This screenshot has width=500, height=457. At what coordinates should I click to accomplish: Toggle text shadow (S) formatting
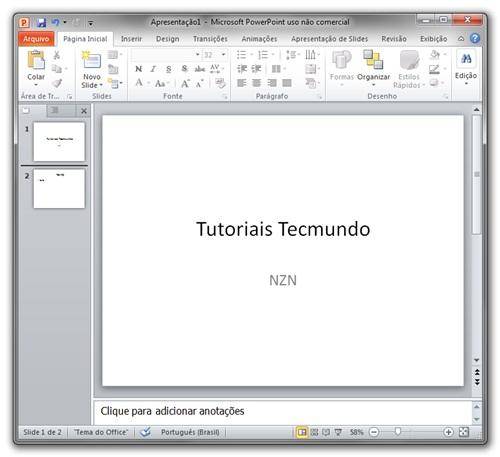184,69
